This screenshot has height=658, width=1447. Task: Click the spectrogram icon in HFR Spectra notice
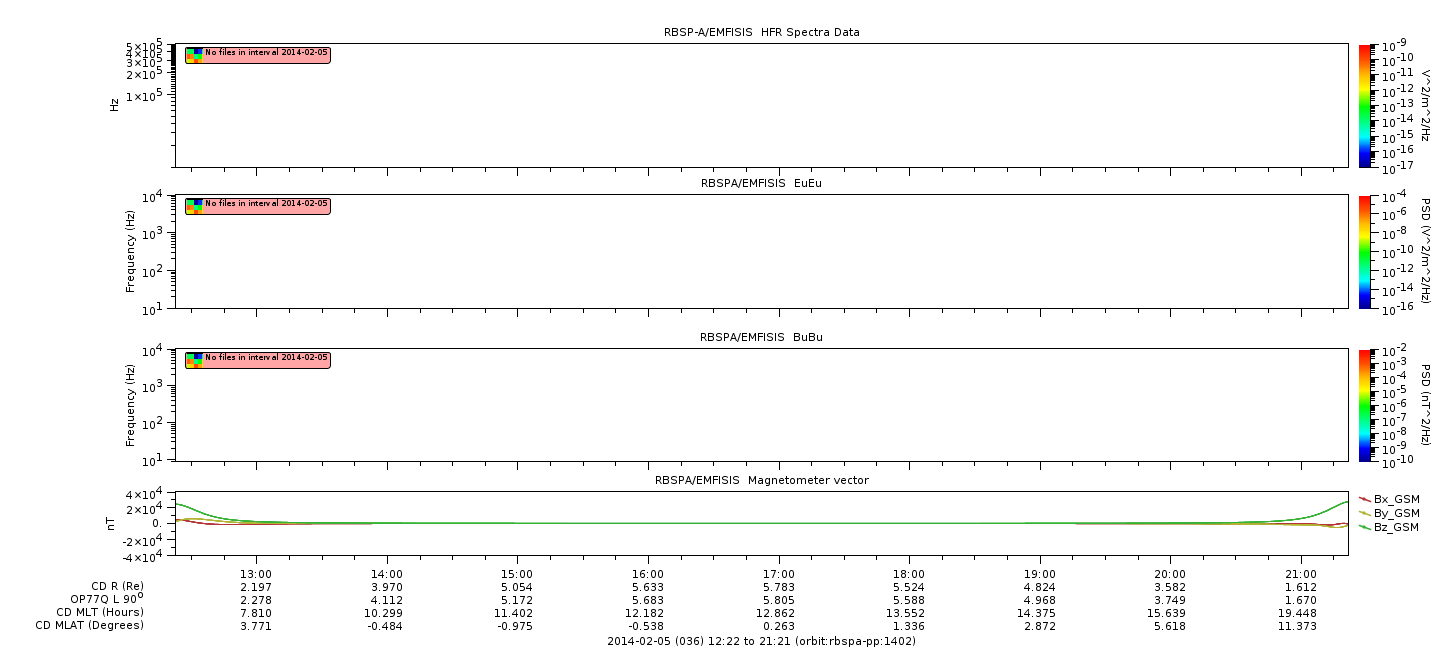(194, 55)
